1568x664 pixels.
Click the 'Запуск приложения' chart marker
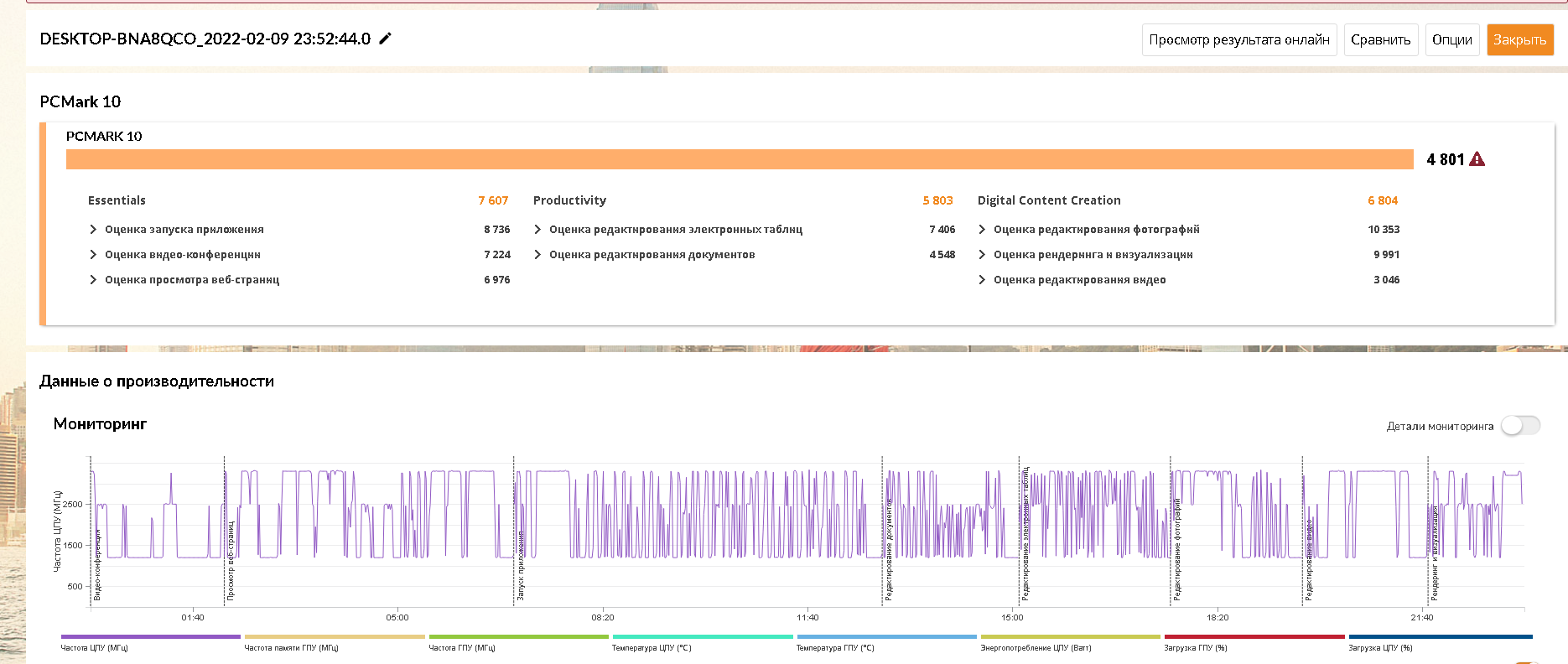[521, 565]
